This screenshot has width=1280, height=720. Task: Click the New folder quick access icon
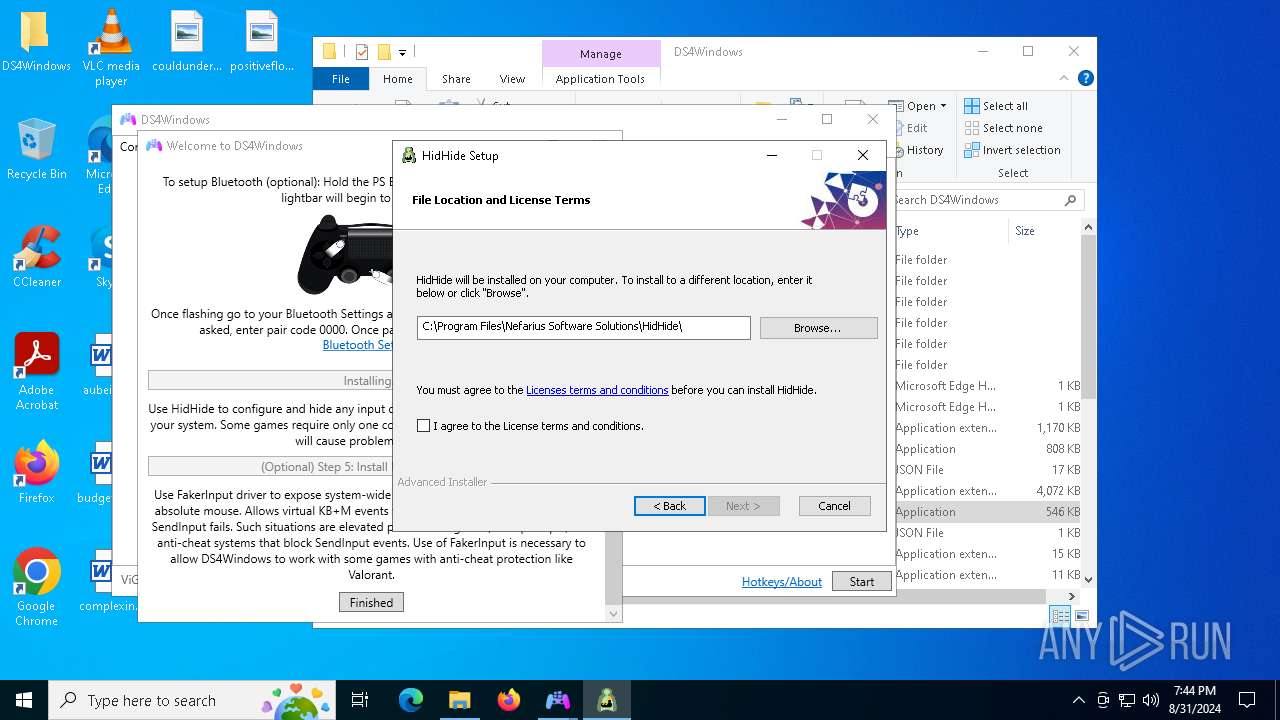coord(384,52)
